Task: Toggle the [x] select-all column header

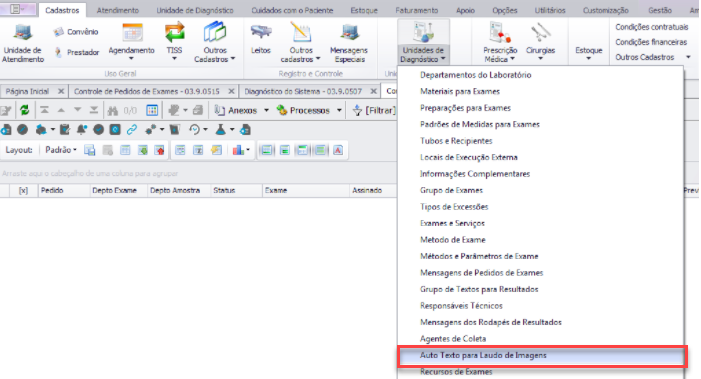Action: point(23,190)
